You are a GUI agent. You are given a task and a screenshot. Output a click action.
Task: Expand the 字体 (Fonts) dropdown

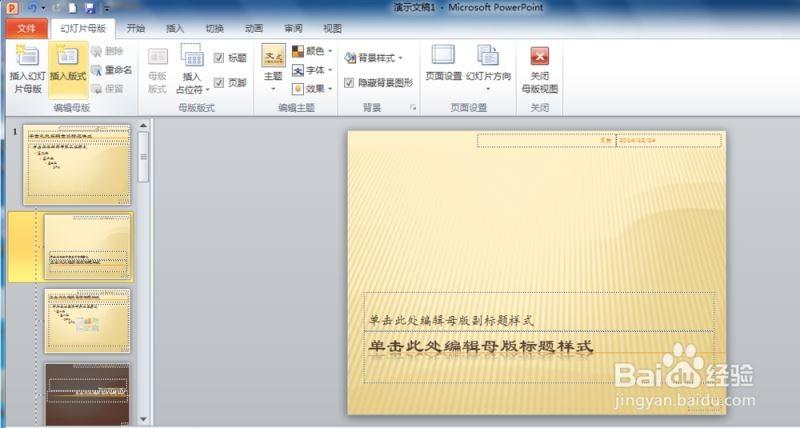pyautogui.click(x=313, y=70)
